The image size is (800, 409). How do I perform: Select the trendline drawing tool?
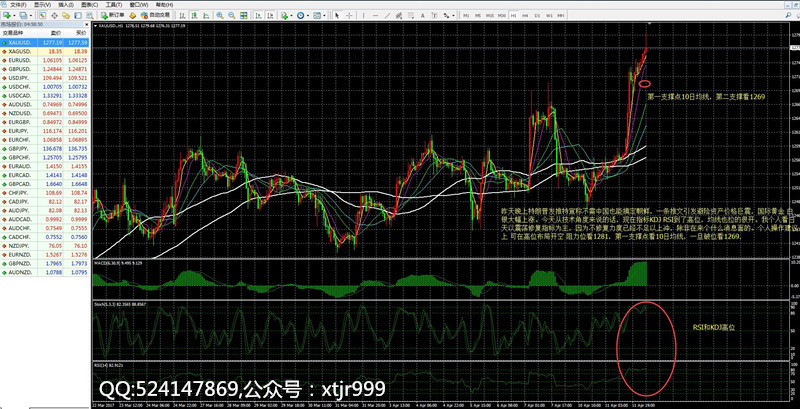(387, 15)
